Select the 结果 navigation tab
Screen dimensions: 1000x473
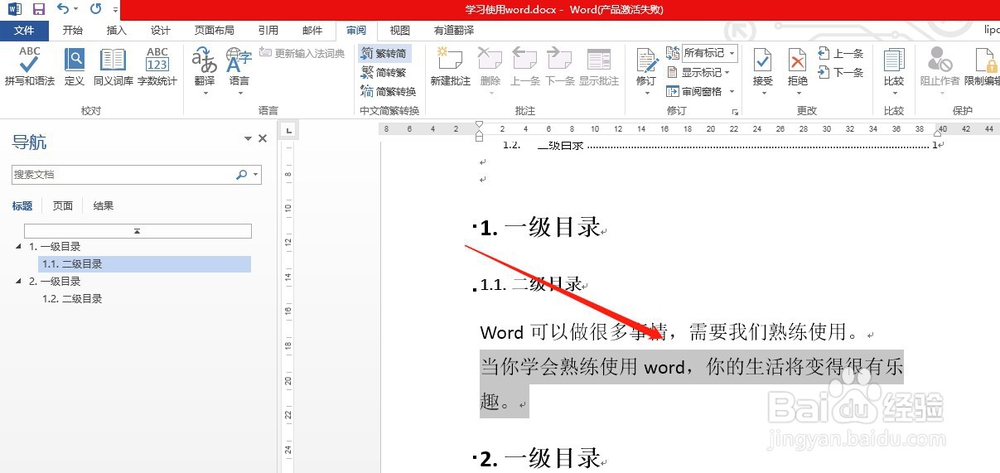point(103,206)
